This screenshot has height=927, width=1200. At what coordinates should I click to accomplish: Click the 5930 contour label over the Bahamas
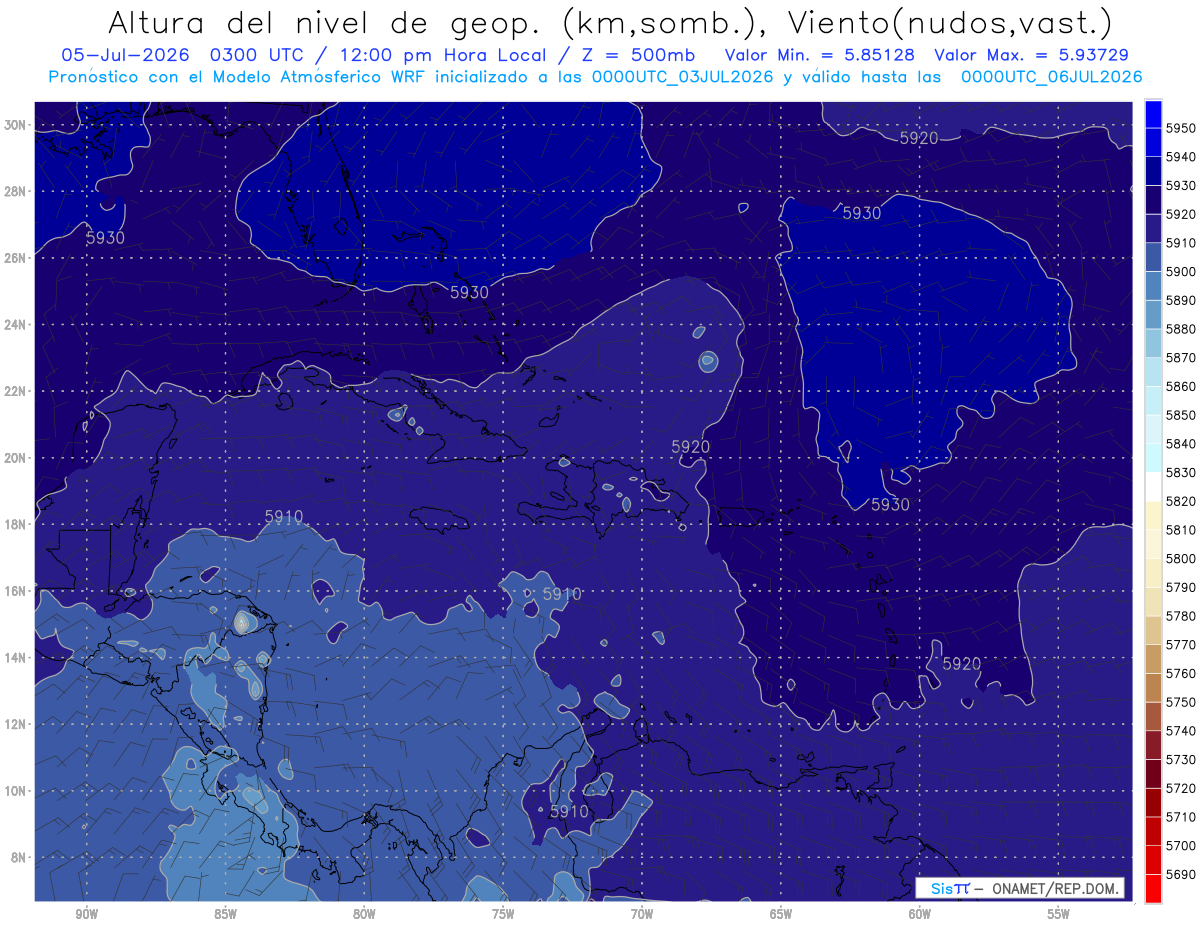(x=469, y=293)
